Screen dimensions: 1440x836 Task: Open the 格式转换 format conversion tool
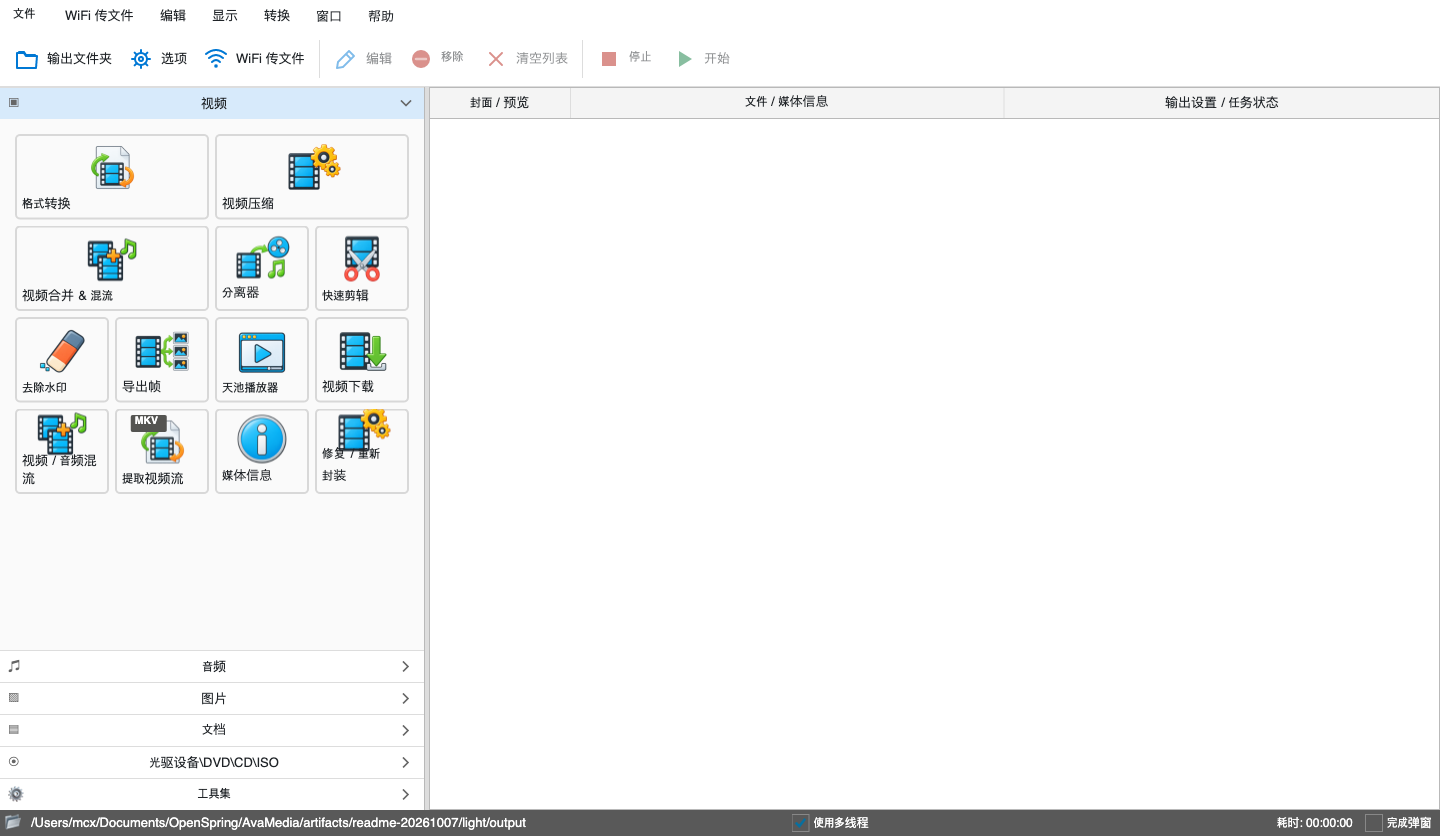[112, 177]
